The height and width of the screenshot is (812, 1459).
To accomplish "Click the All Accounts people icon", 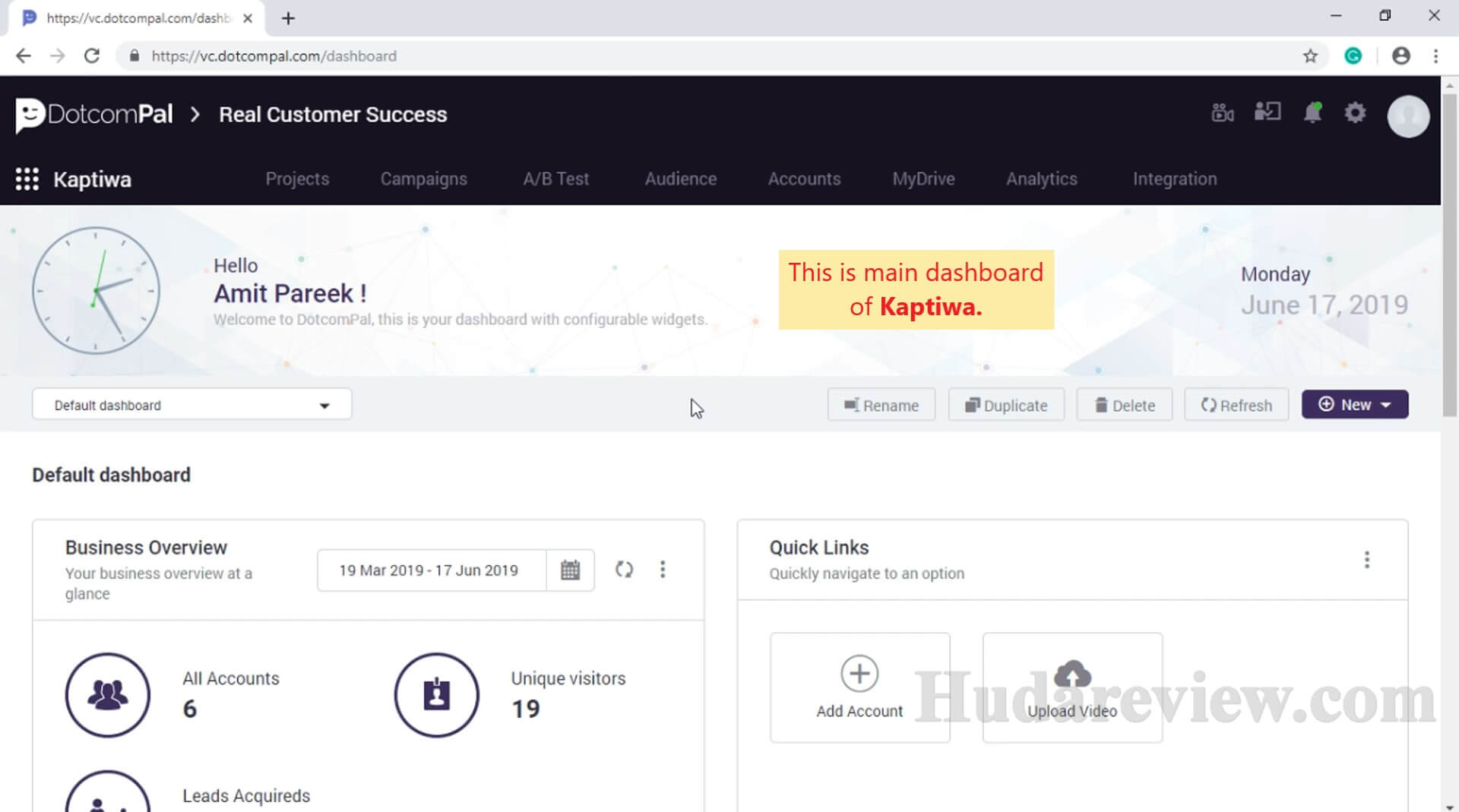I will (108, 695).
